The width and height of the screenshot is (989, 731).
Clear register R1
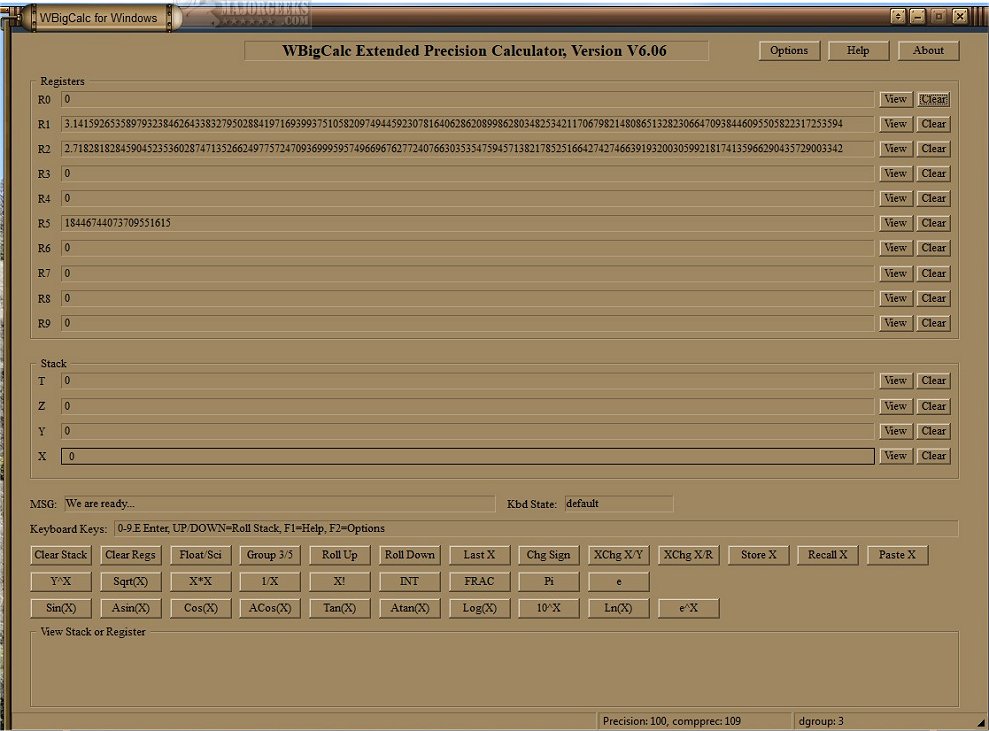pos(933,124)
